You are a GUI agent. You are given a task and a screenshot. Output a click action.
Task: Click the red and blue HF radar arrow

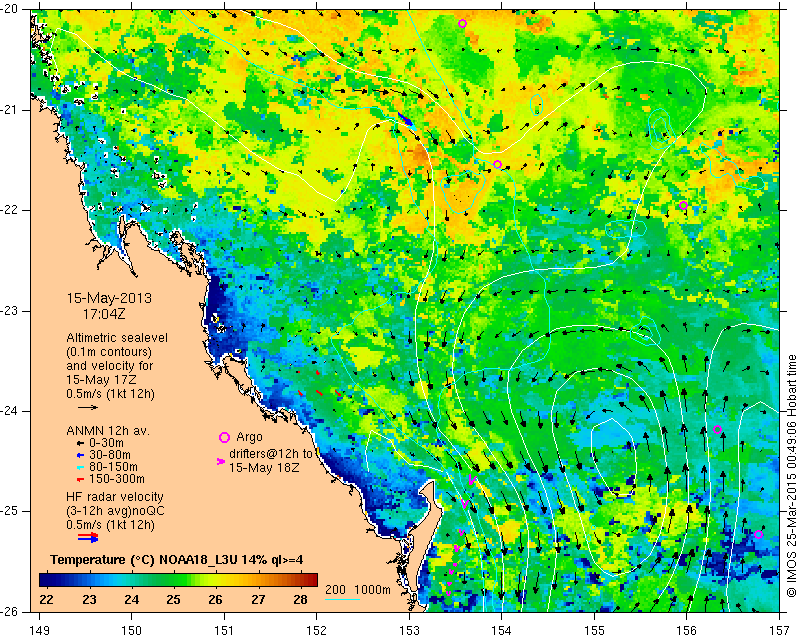(88, 537)
